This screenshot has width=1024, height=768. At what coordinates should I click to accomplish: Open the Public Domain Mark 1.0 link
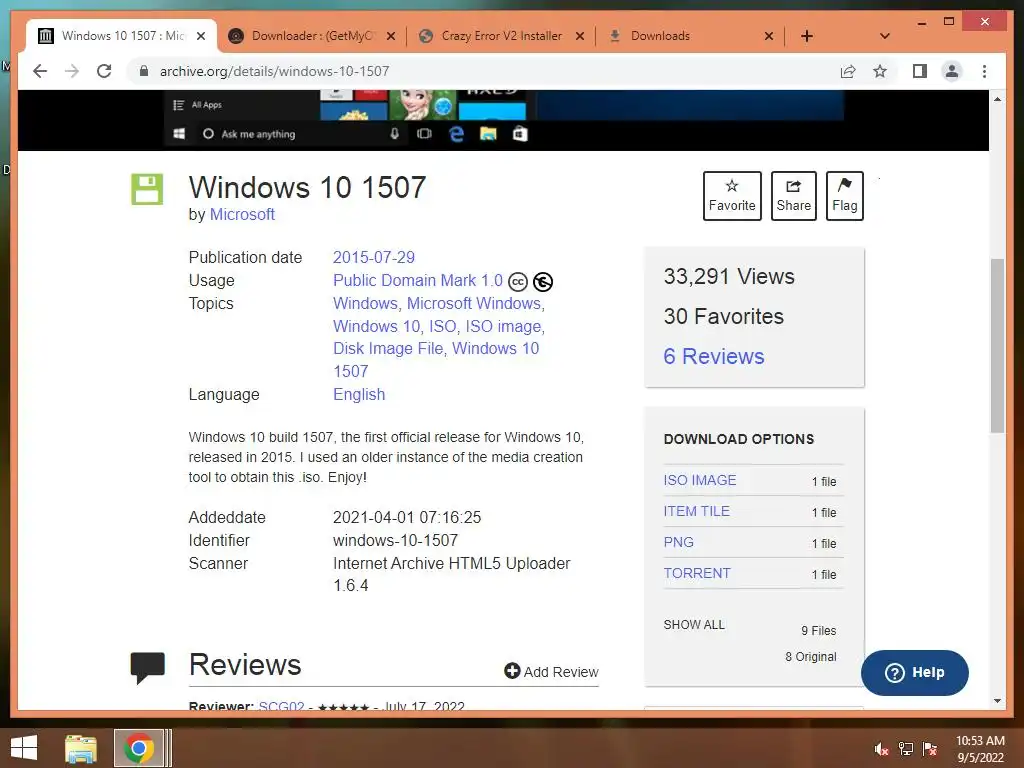pyautogui.click(x=418, y=280)
